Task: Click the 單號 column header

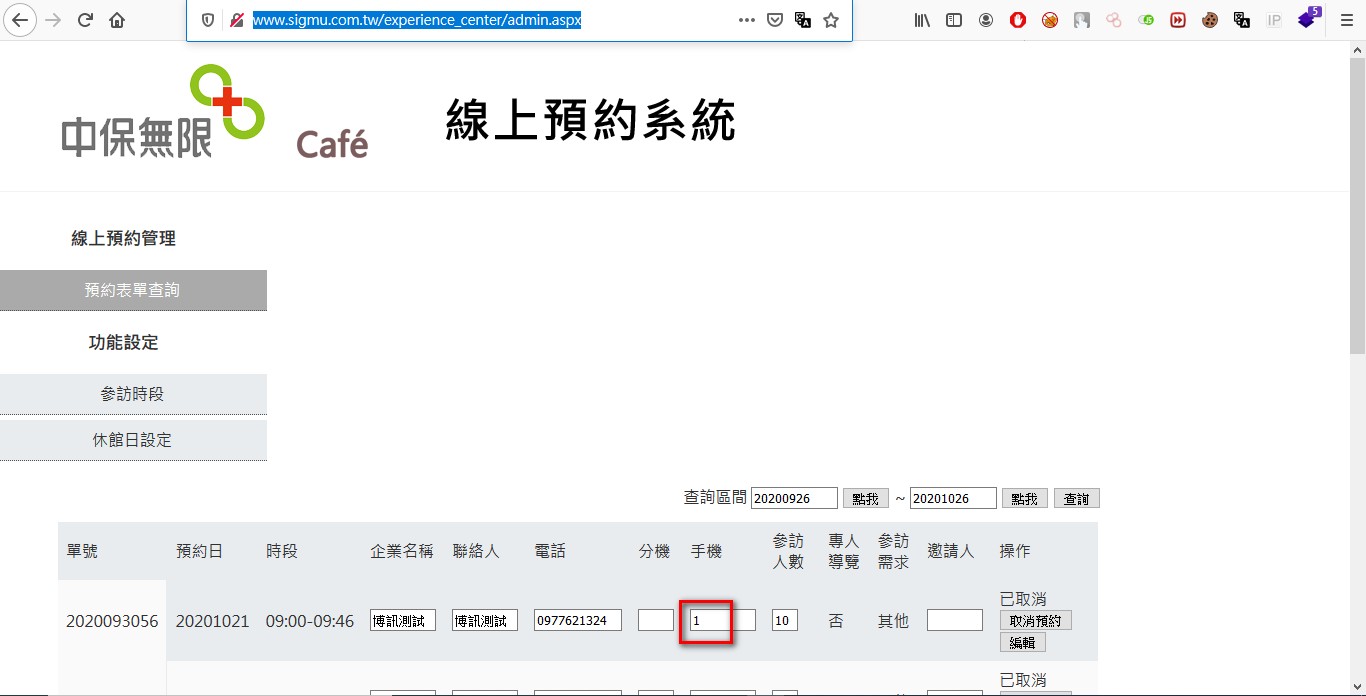Action: (x=82, y=551)
